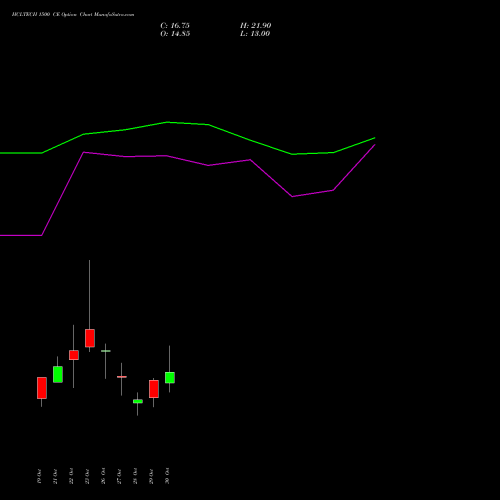Click the '26 Oct' date axis label
The width and height of the screenshot is (500, 500).
[x=103, y=476]
